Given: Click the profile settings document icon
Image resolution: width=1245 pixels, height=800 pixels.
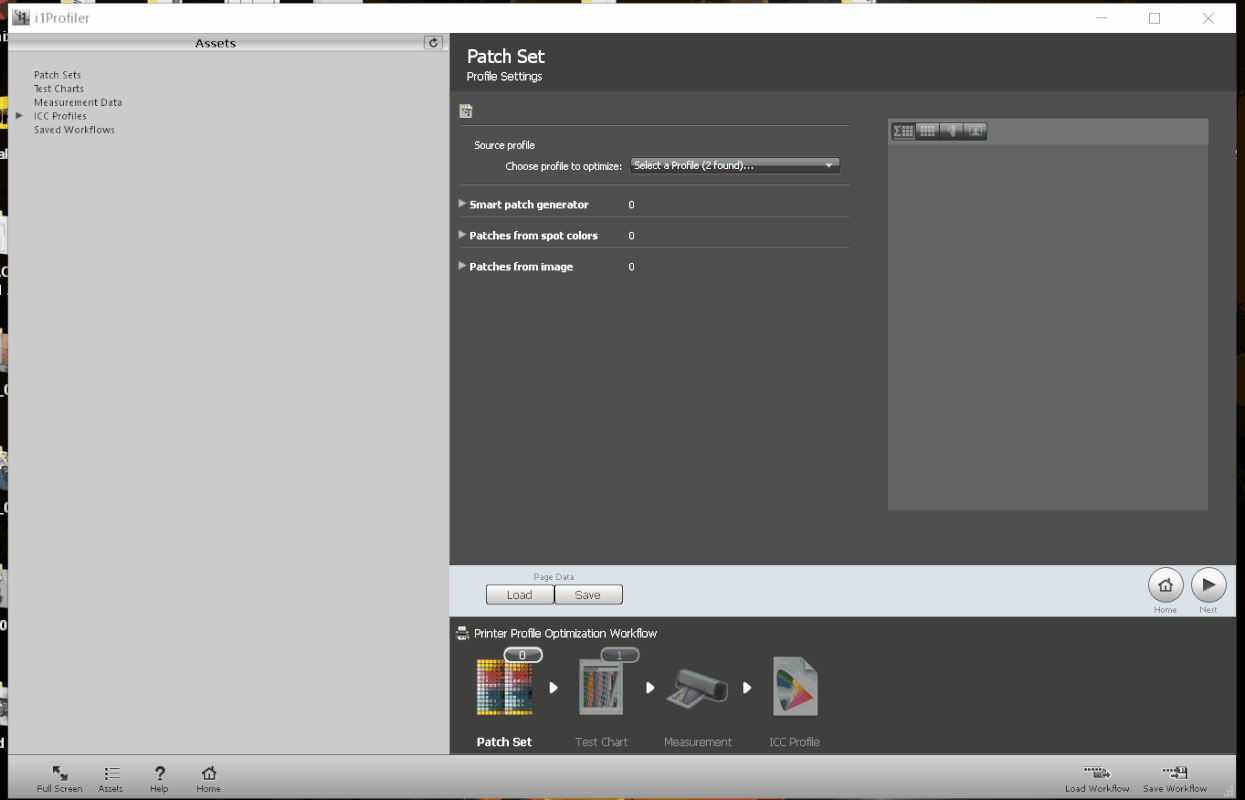Looking at the screenshot, I should (465, 111).
